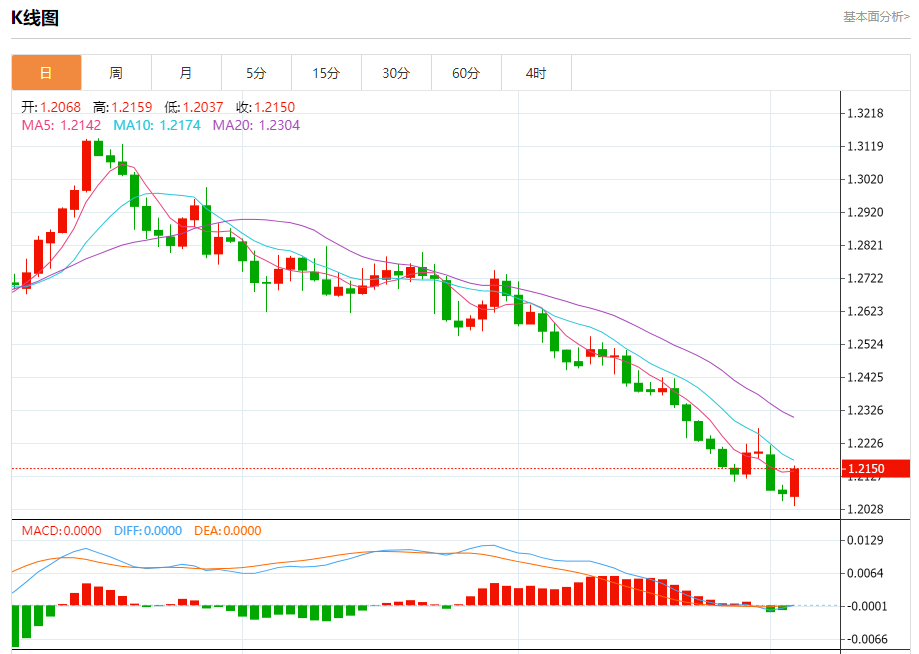919x654 pixels.
Task: Click the 1.3218 price axis label
Action: pyautogui.click(x=865, y=113)
